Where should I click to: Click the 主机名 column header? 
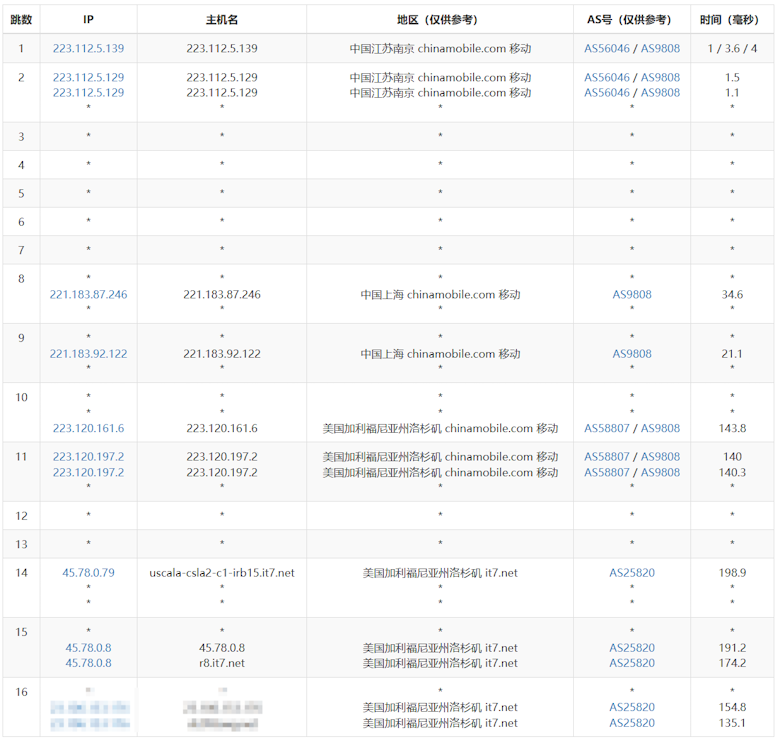click(222, 19)
